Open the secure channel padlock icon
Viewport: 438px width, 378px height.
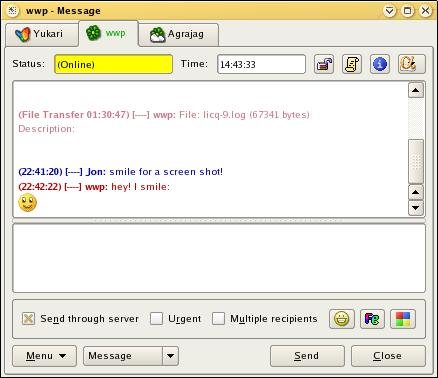324,64
